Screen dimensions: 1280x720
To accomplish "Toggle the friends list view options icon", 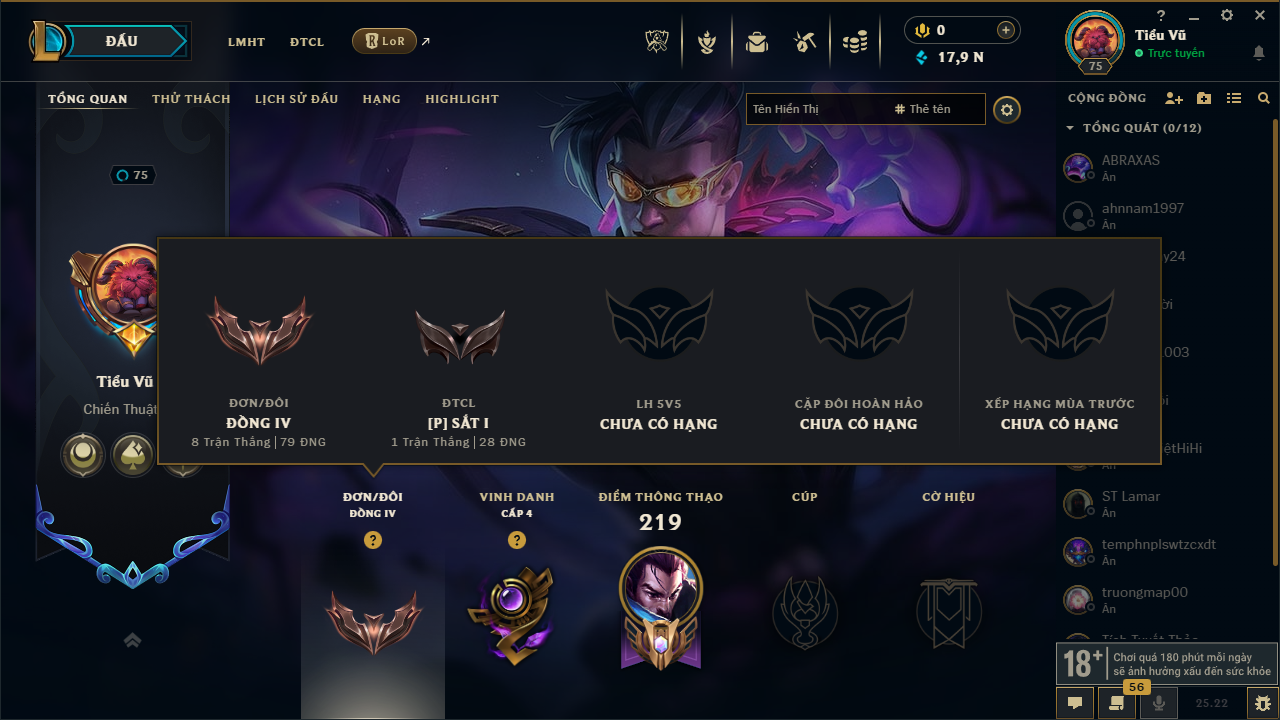I will click(1234, 98).
